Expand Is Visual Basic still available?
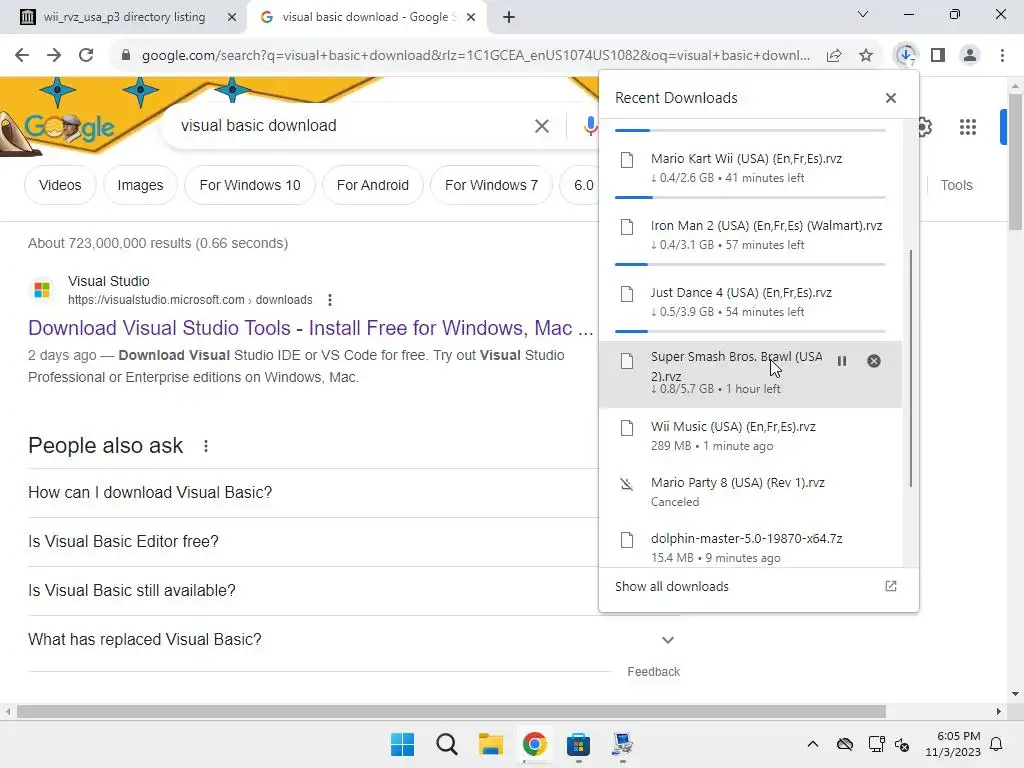 [x=312, y=590]
